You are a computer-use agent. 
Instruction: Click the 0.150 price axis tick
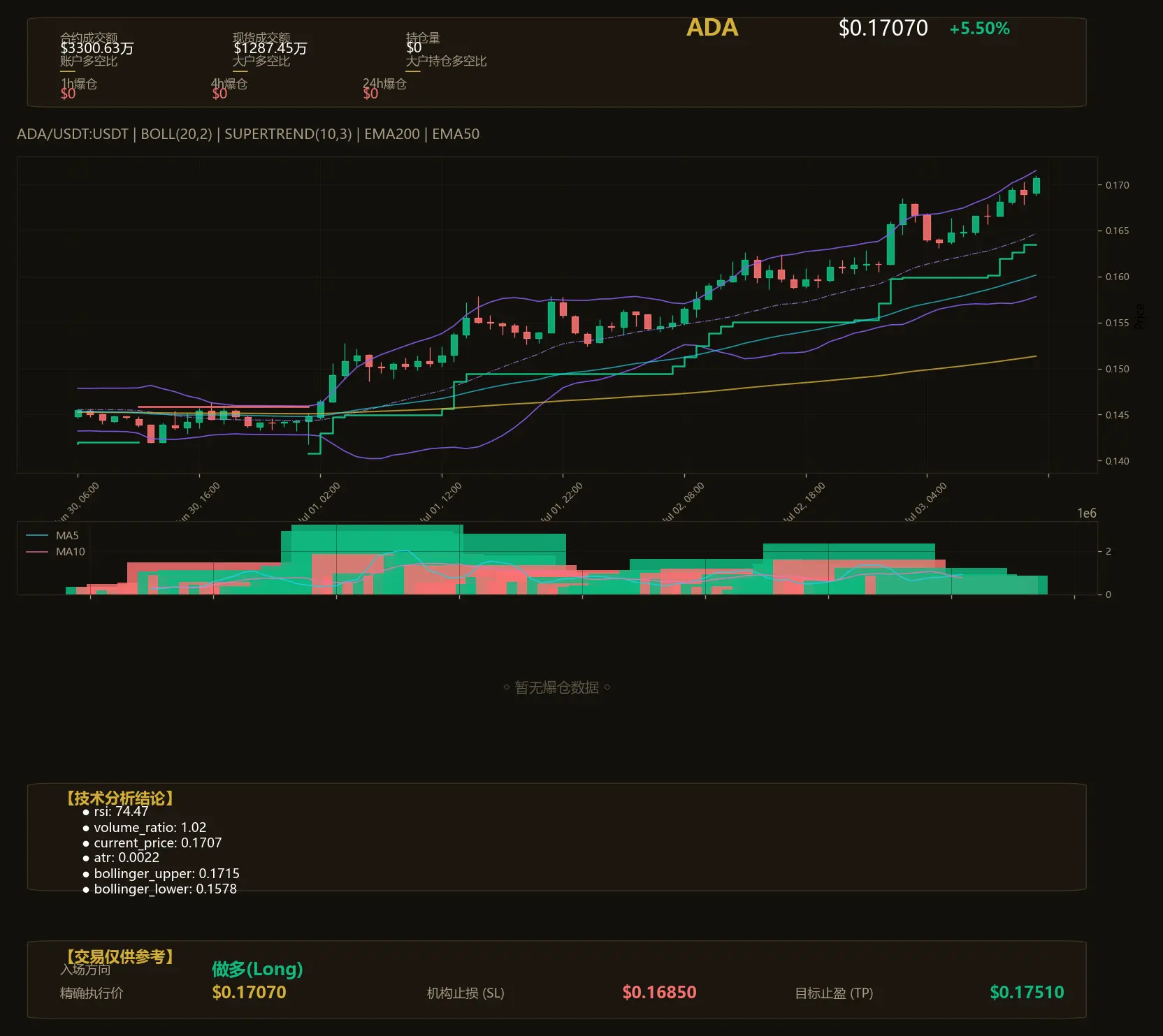coord(1117,369)
